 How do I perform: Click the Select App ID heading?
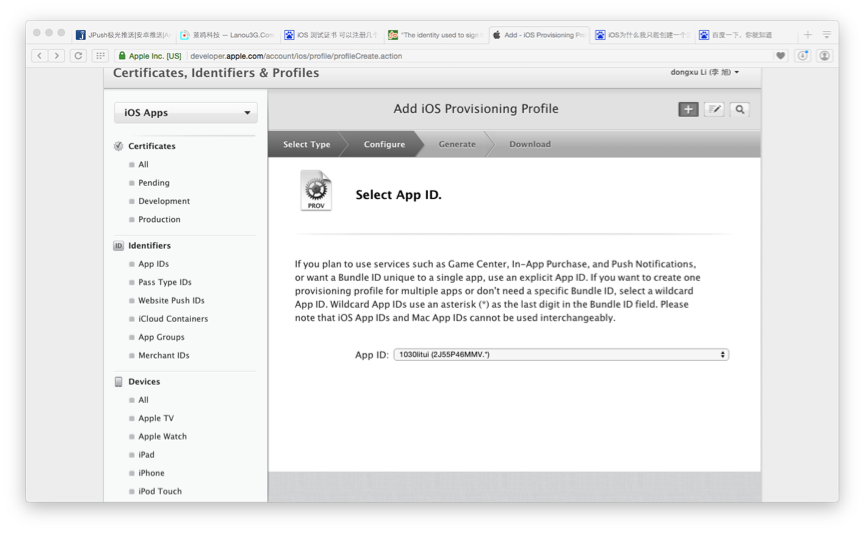coord(398,195)
